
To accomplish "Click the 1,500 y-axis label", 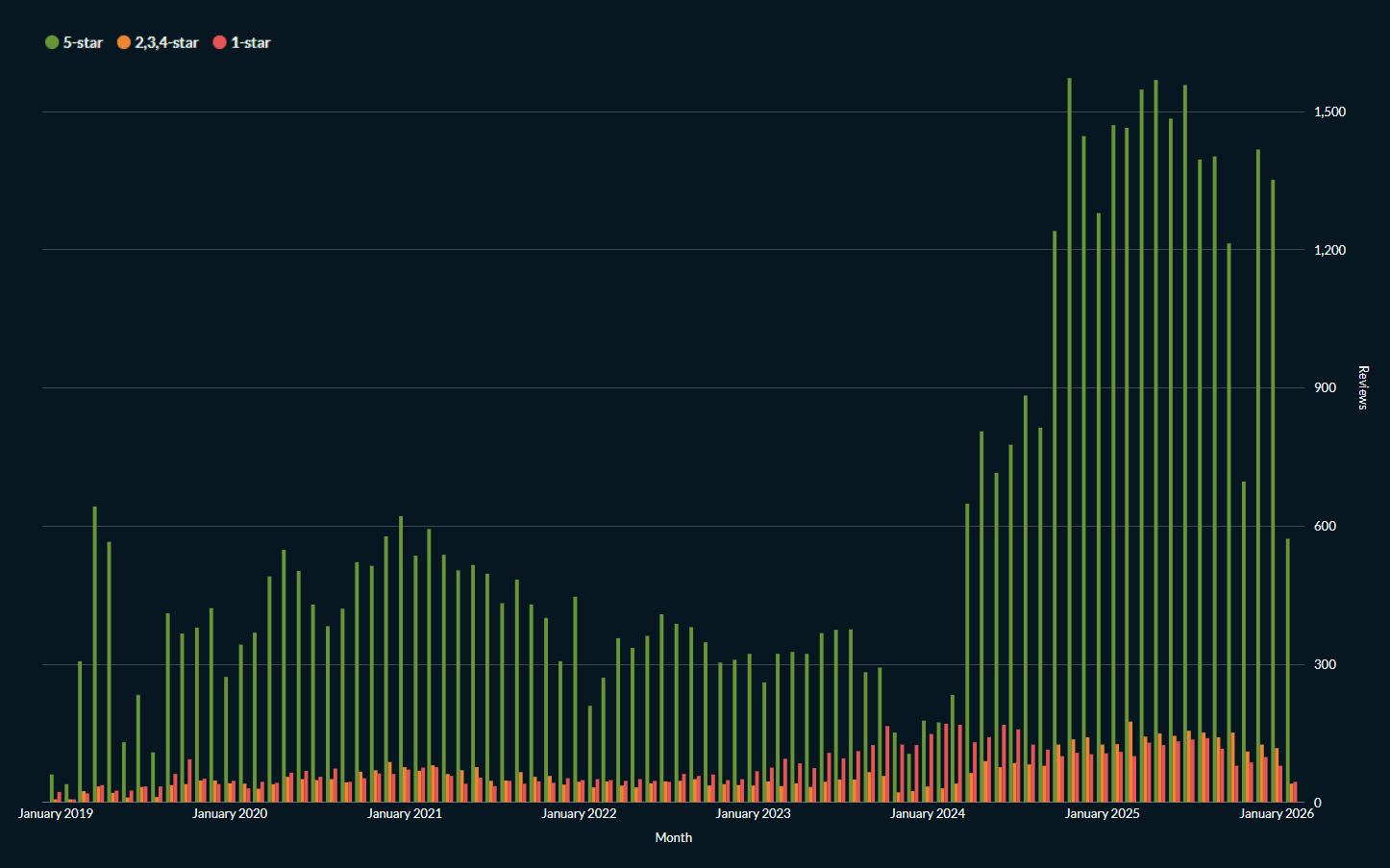I will [1330, 112].
